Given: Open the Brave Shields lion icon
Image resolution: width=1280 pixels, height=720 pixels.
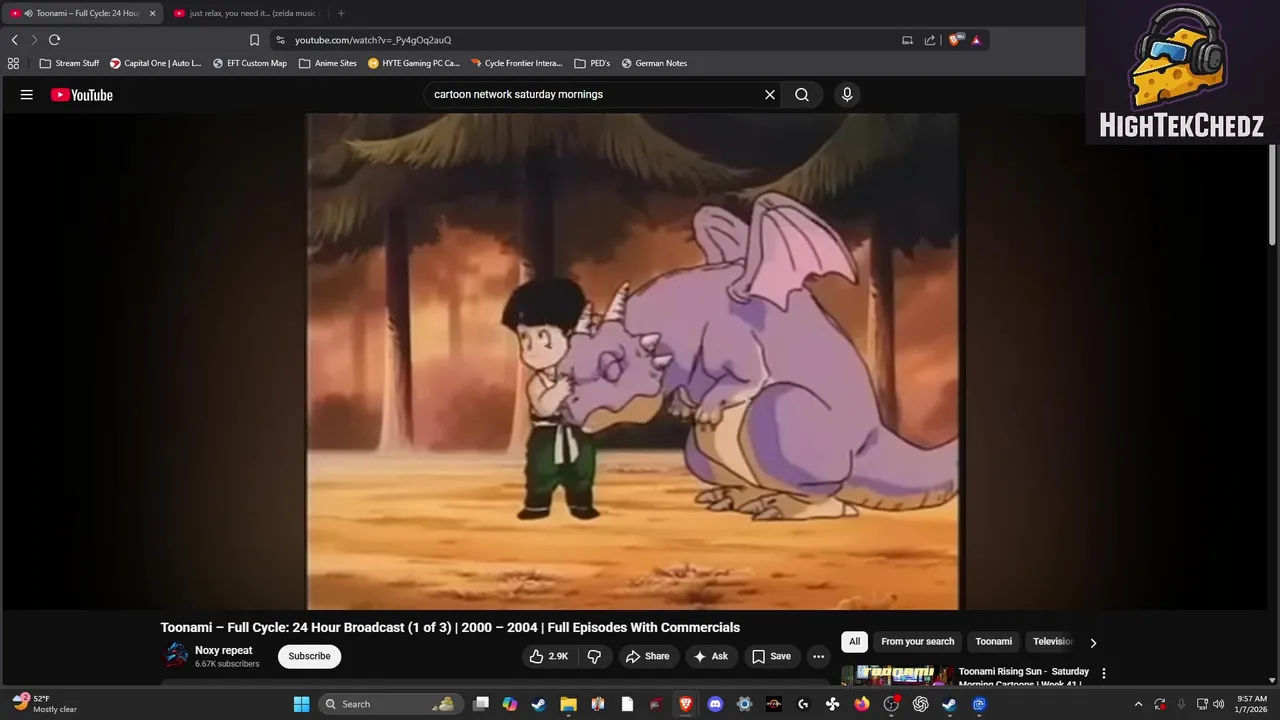Looking at the screenshot, I should (956, 40).
